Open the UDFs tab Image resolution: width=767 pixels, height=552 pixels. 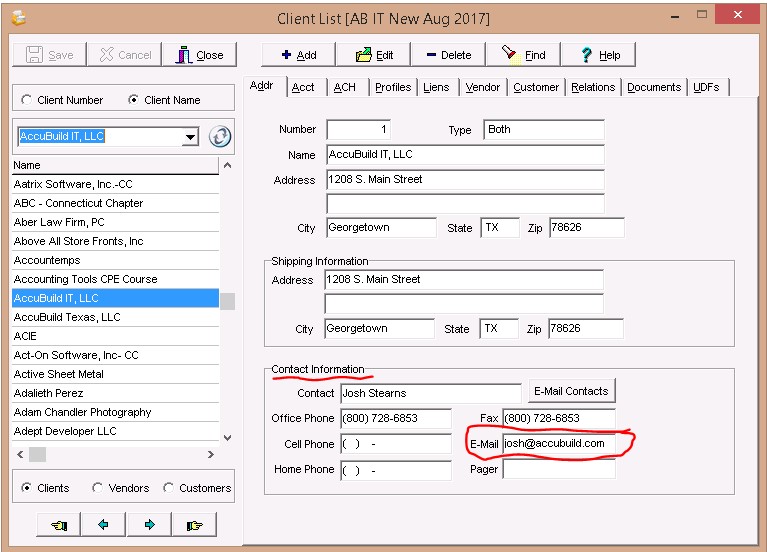[x=706, y=87]
